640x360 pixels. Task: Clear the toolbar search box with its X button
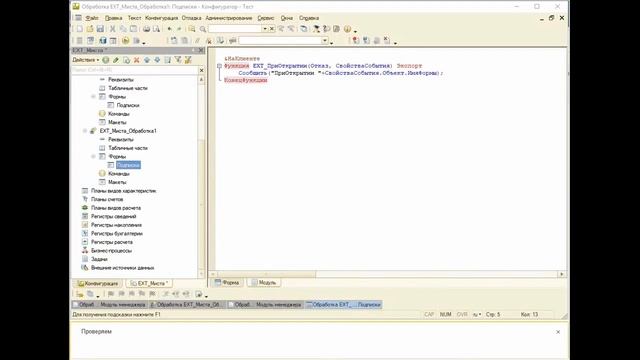pos(272,29)
